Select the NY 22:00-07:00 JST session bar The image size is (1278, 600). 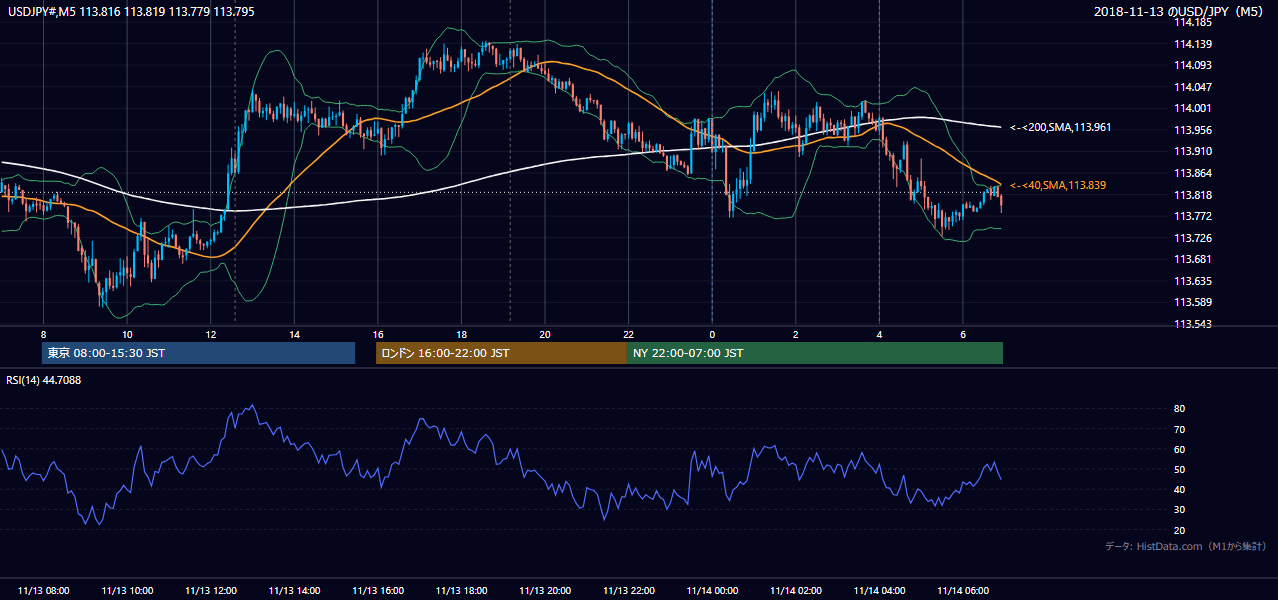[815, 353]
